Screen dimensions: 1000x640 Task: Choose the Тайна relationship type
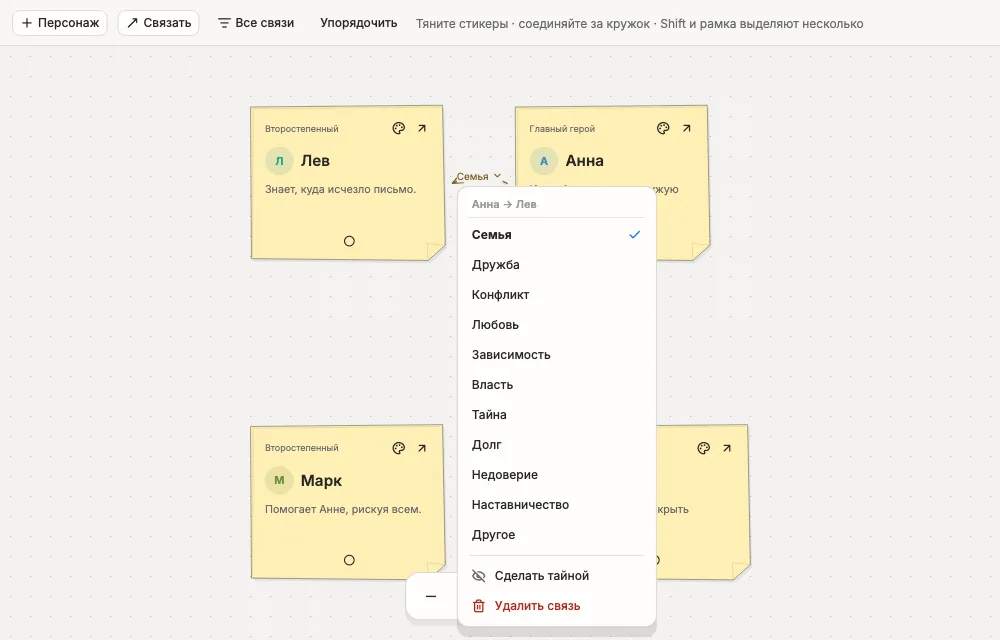pos(557,414)
